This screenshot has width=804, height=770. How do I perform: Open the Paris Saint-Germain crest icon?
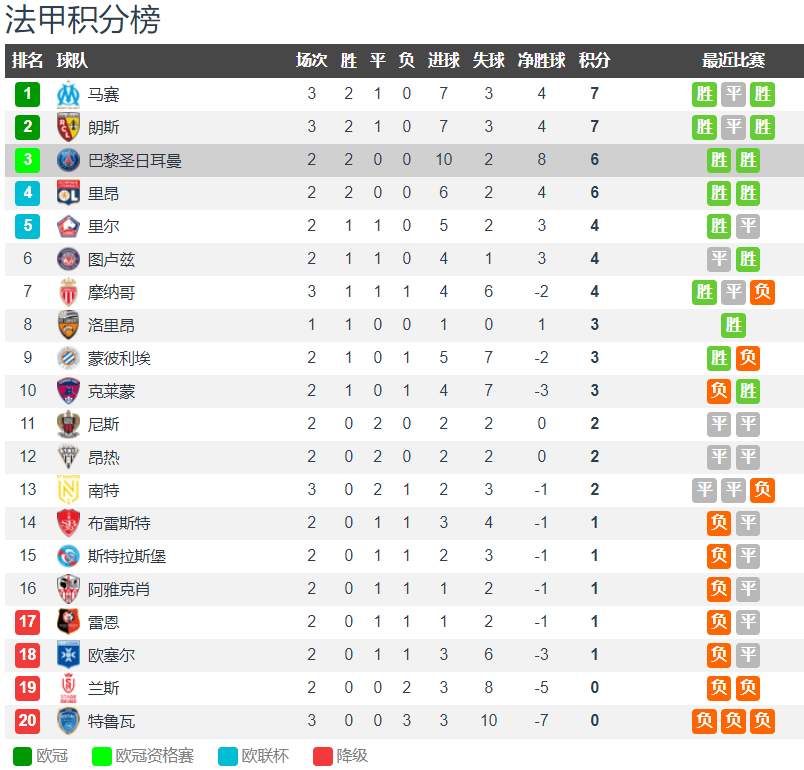(x=68, y=160)
